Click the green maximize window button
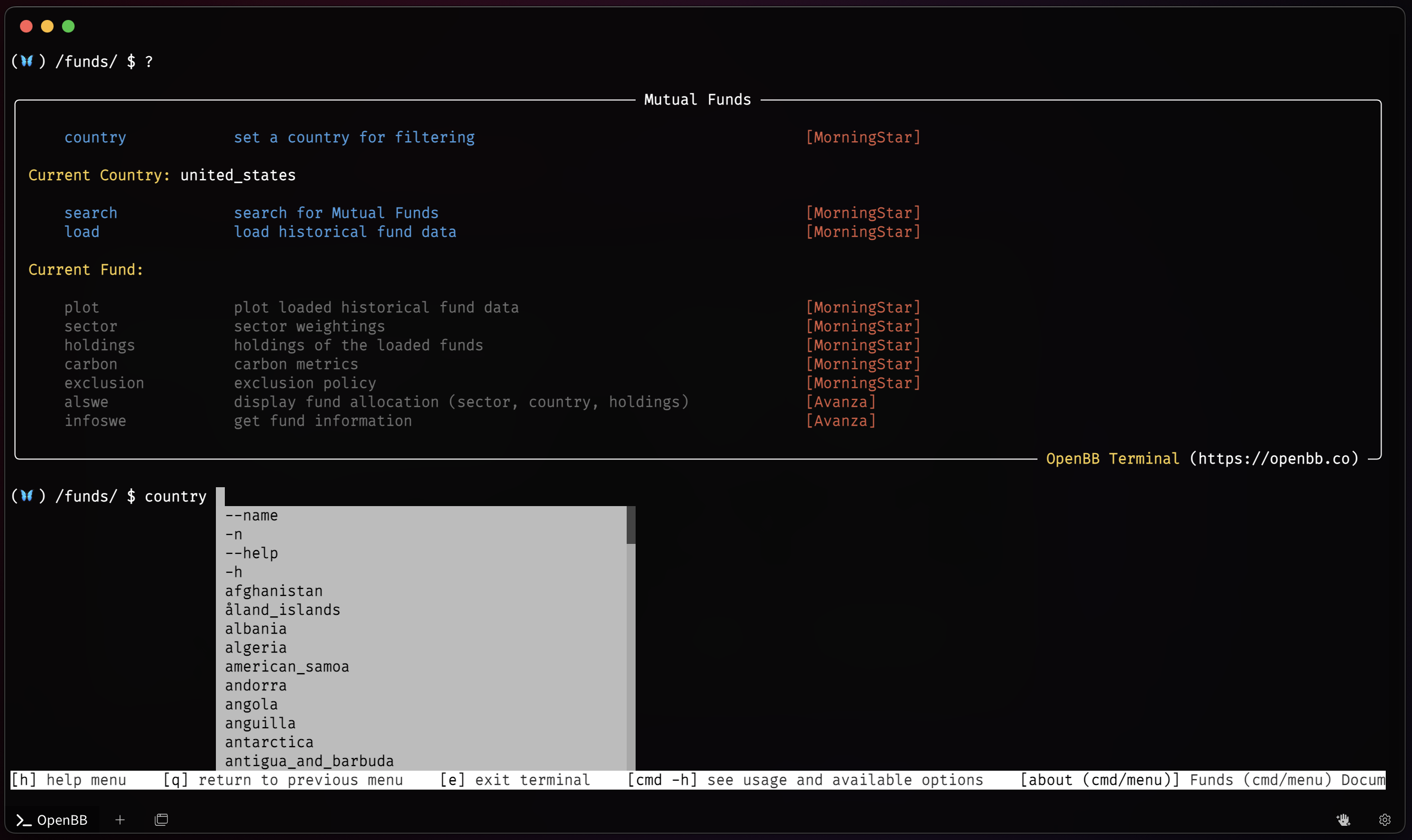 [68, 26]
